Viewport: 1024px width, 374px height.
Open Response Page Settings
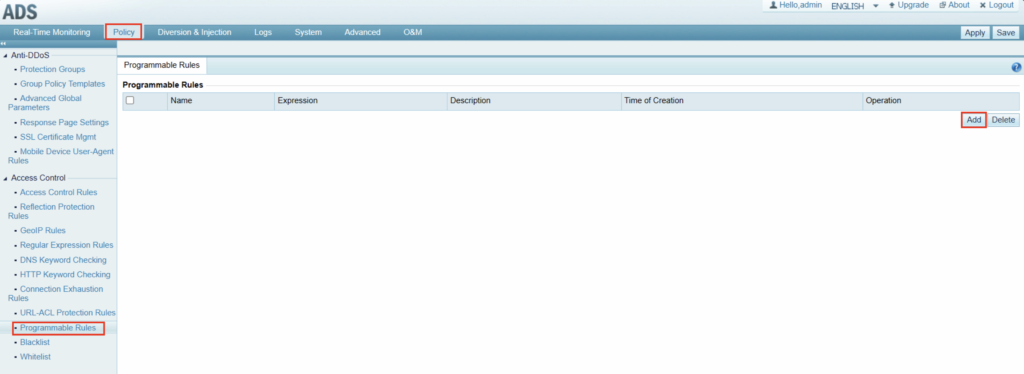[x=65, y=122]
